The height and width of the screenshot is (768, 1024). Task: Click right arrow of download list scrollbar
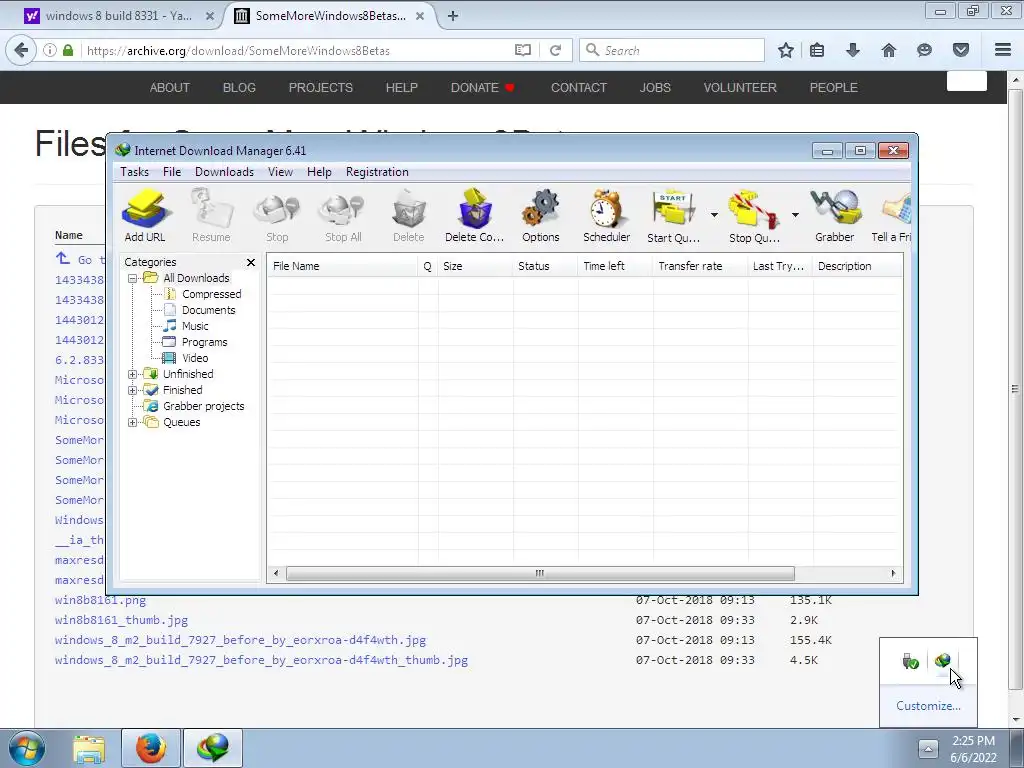[893, 573]
